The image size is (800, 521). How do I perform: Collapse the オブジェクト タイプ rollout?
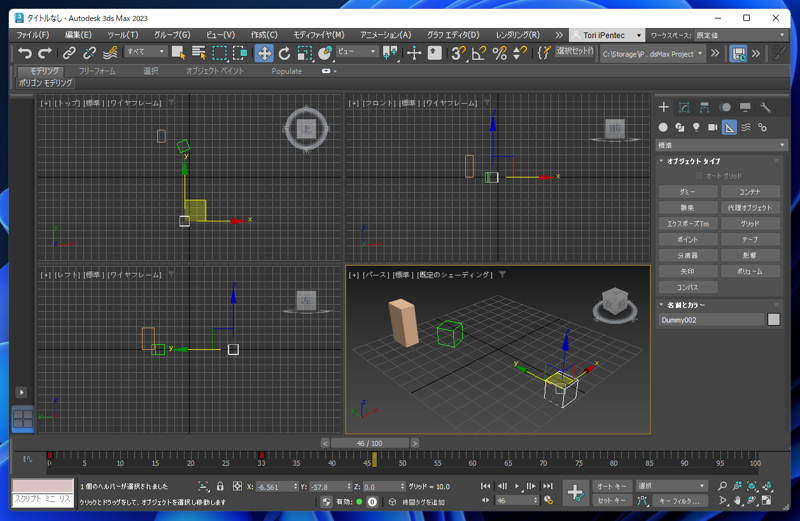tap(694, 161)
